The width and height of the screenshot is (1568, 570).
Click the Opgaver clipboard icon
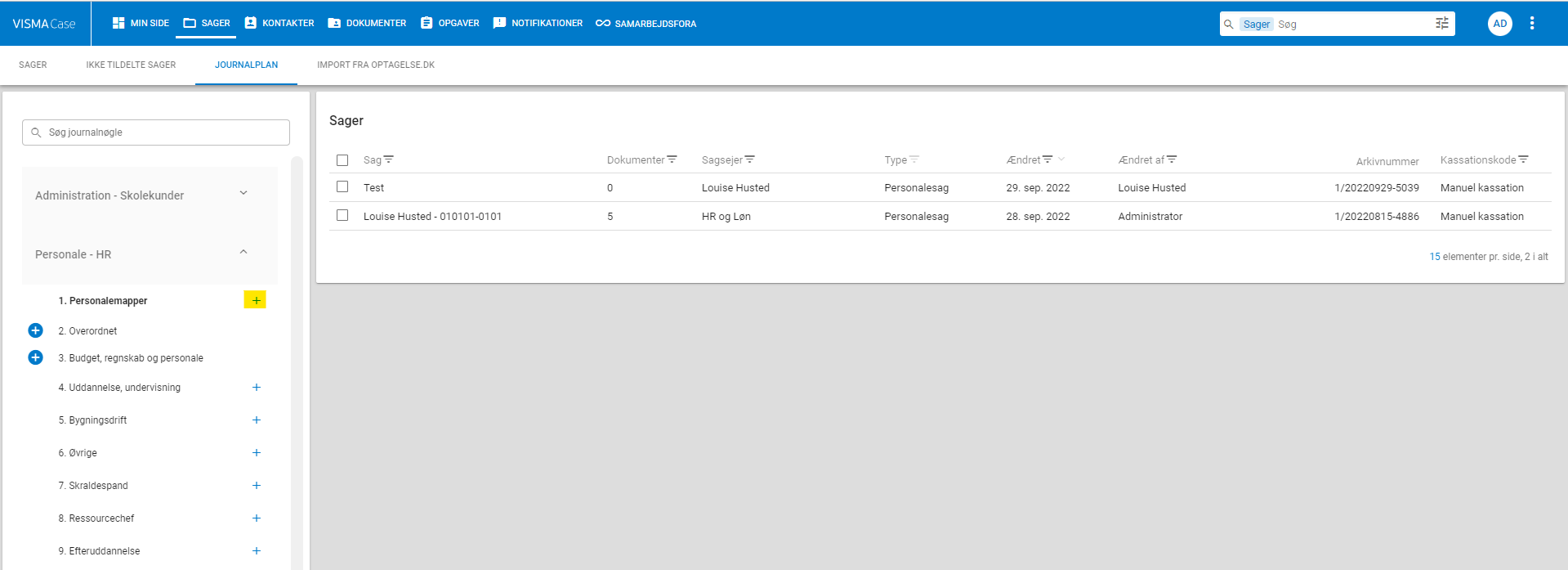(427, 23)
